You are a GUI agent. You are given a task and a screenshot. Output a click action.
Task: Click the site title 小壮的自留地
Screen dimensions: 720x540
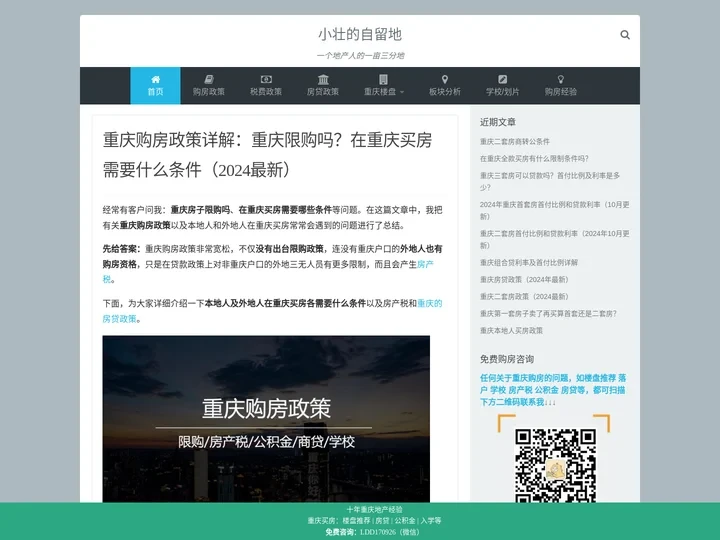tap(360, 34)
